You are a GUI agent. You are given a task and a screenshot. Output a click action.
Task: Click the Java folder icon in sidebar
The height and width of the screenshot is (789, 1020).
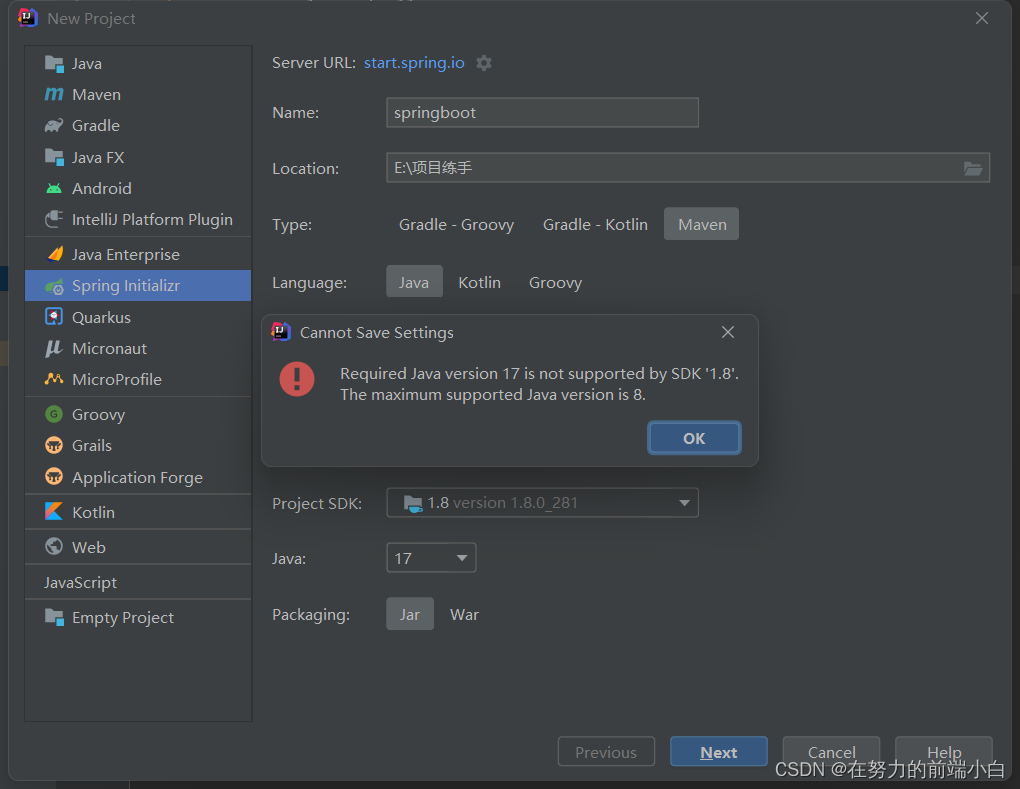(54, 63)
